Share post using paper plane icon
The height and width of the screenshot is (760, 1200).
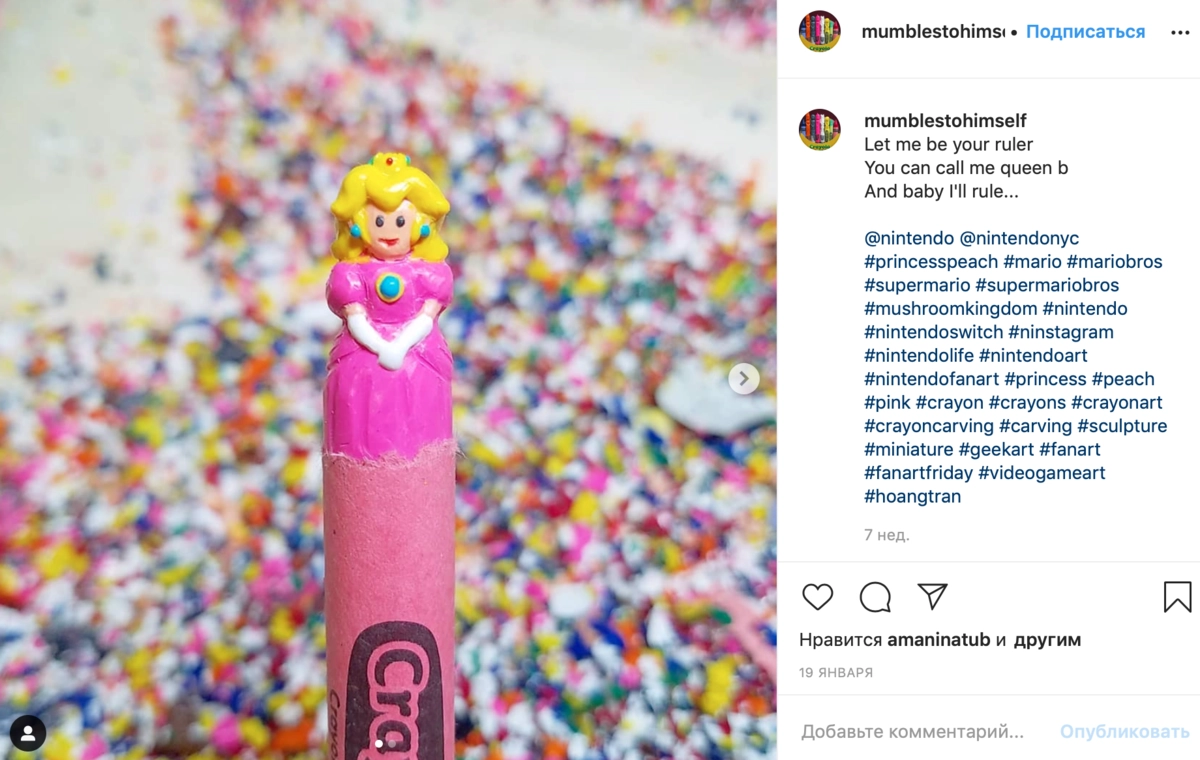pyautogui.click(x=932, y=597)
